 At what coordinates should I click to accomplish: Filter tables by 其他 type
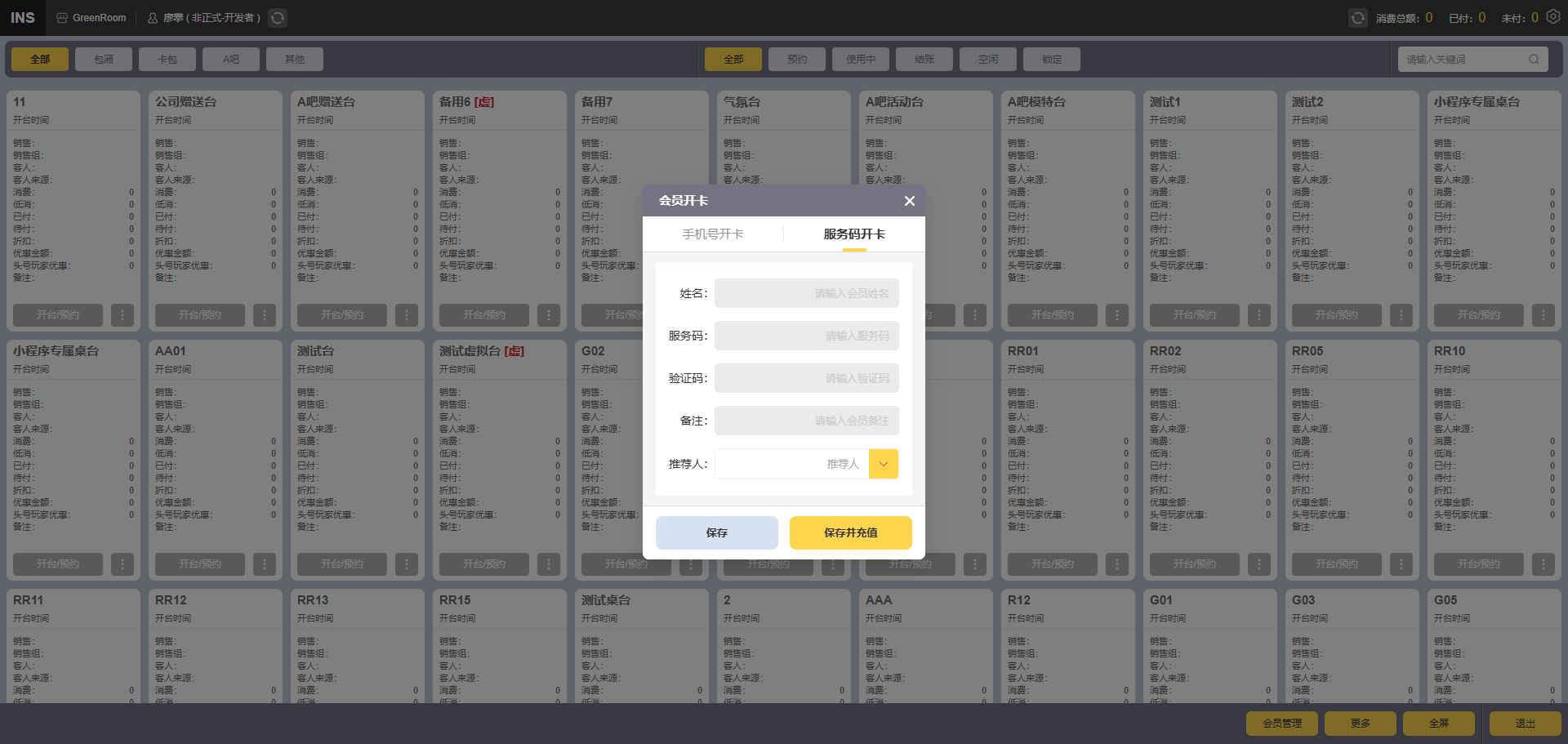(x=295, y=59)
